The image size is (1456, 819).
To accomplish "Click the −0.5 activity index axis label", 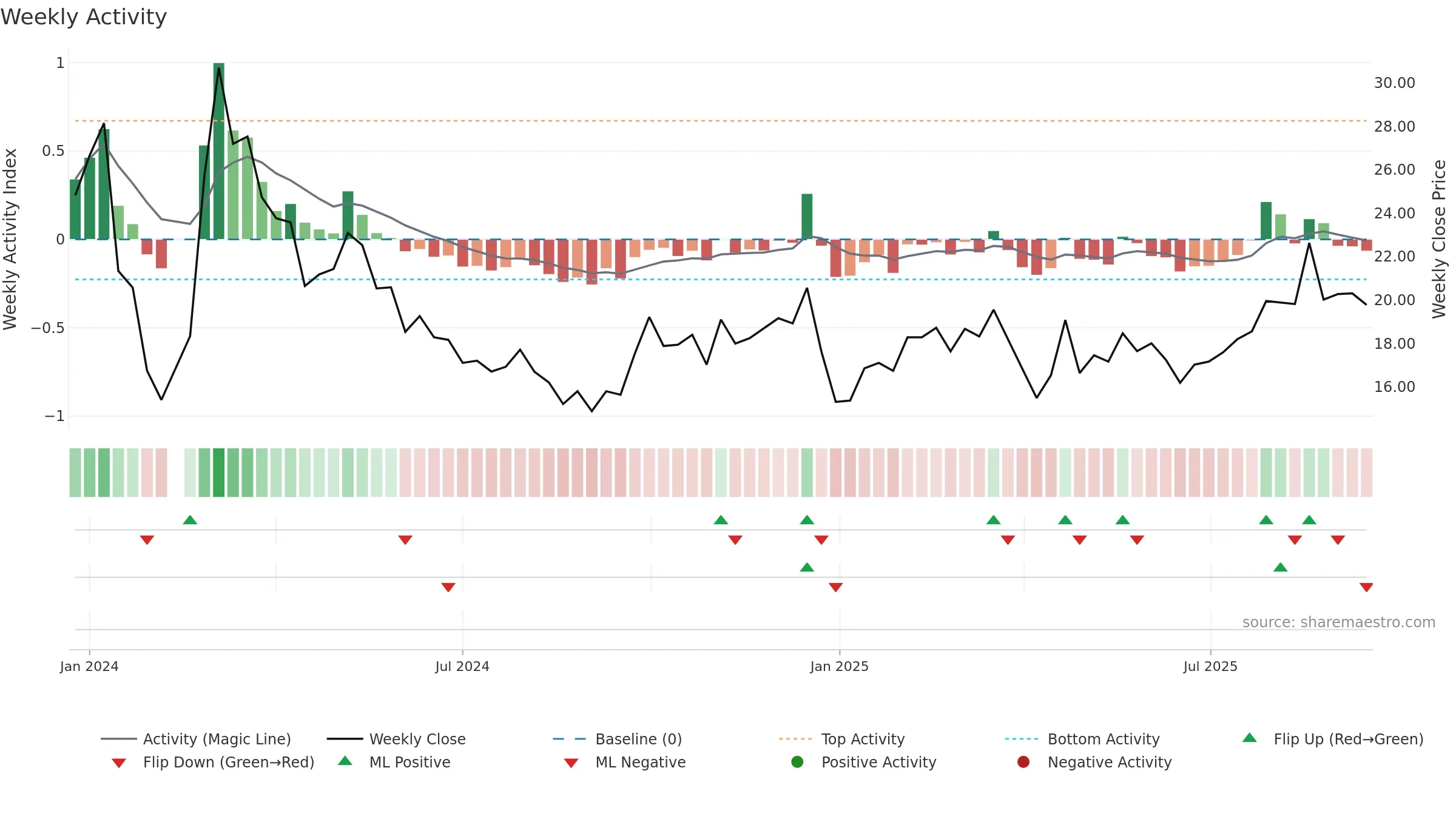I will [x=47, y=328].
